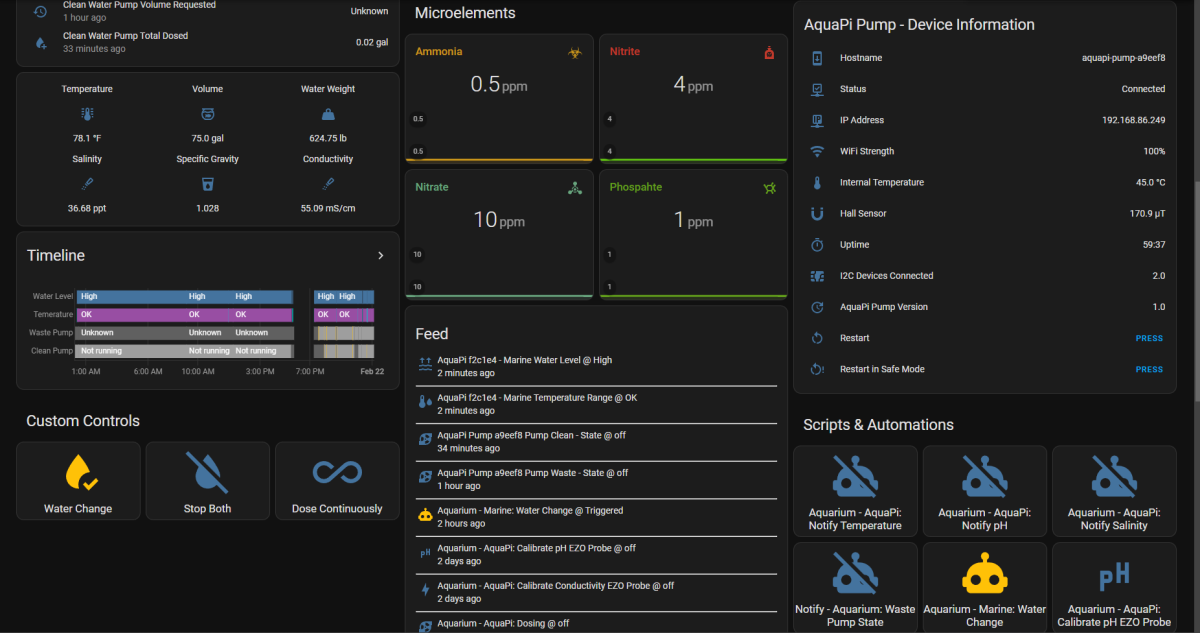Click the temperature thermometer icon above 78.1 °F
Image resolution: width=1200 pixels, height=633 pixels.
(87, 114)
